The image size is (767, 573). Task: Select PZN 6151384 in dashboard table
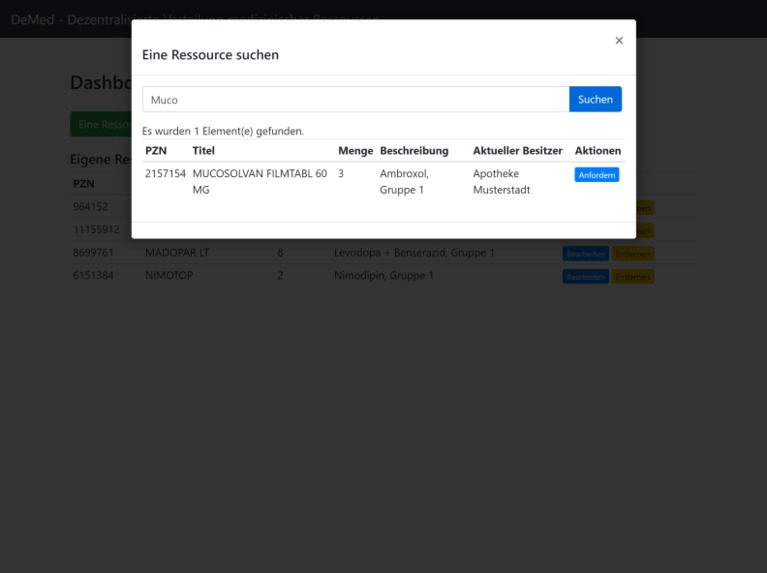click(x=93, y=275)
